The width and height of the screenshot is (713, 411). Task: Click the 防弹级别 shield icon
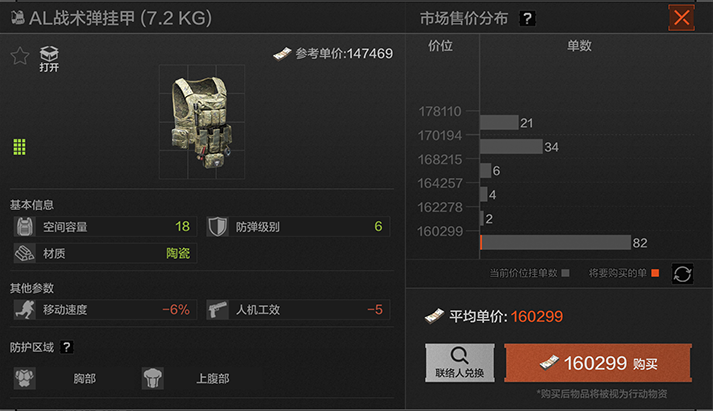[217, 226]
